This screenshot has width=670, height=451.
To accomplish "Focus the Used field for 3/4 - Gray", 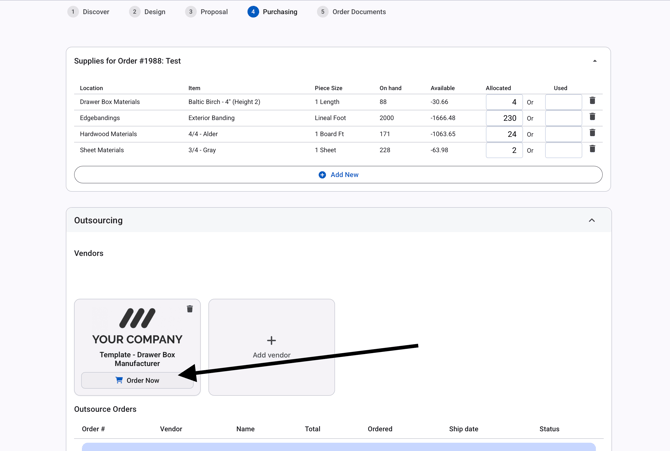I will 564,150.
